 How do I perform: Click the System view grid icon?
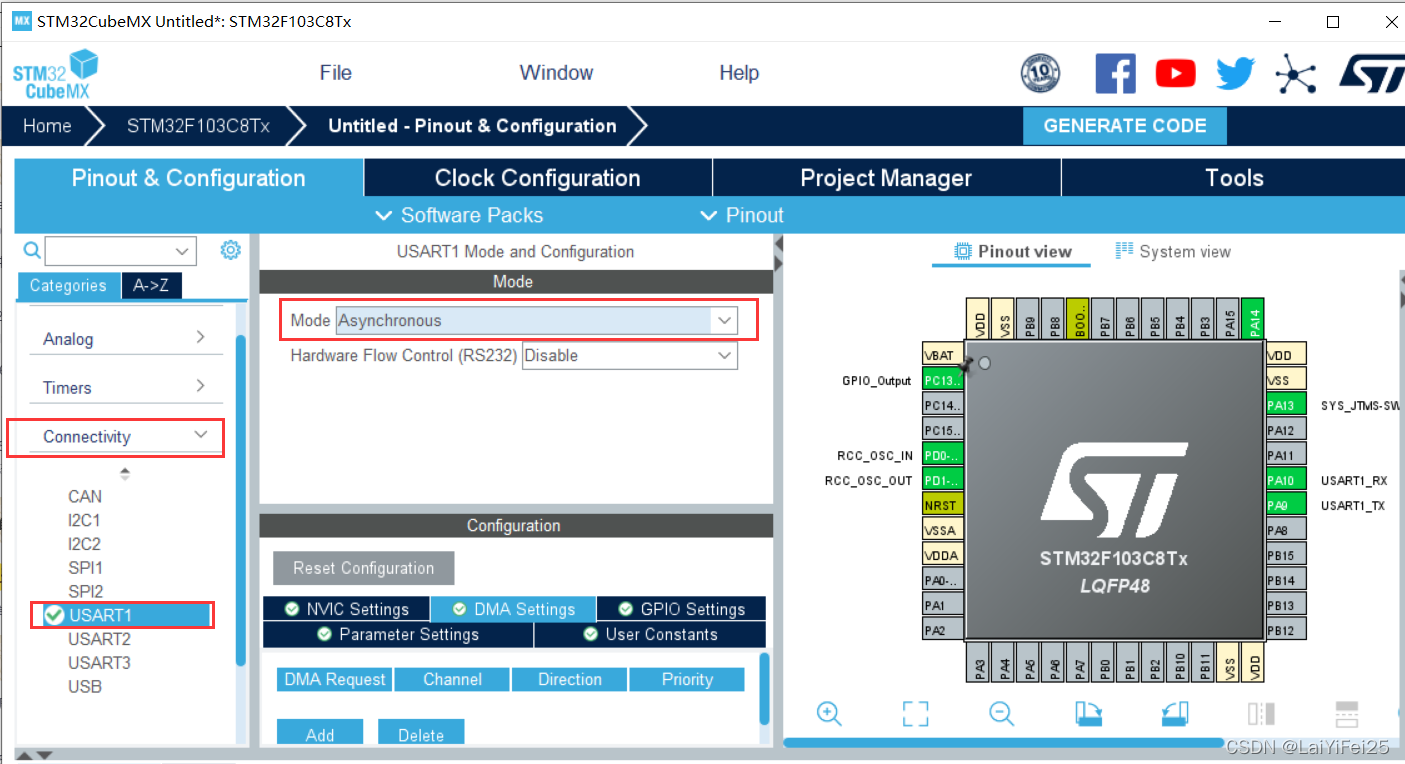[x=1124, y=251]
